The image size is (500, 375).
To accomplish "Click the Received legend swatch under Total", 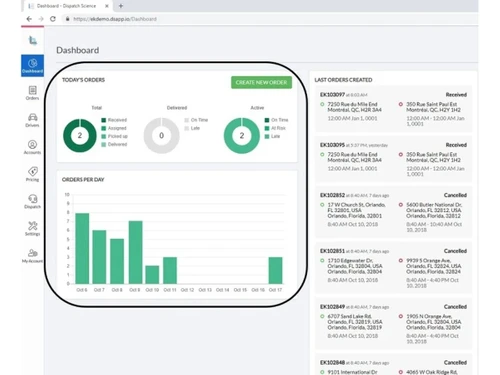I will (104, 120).
